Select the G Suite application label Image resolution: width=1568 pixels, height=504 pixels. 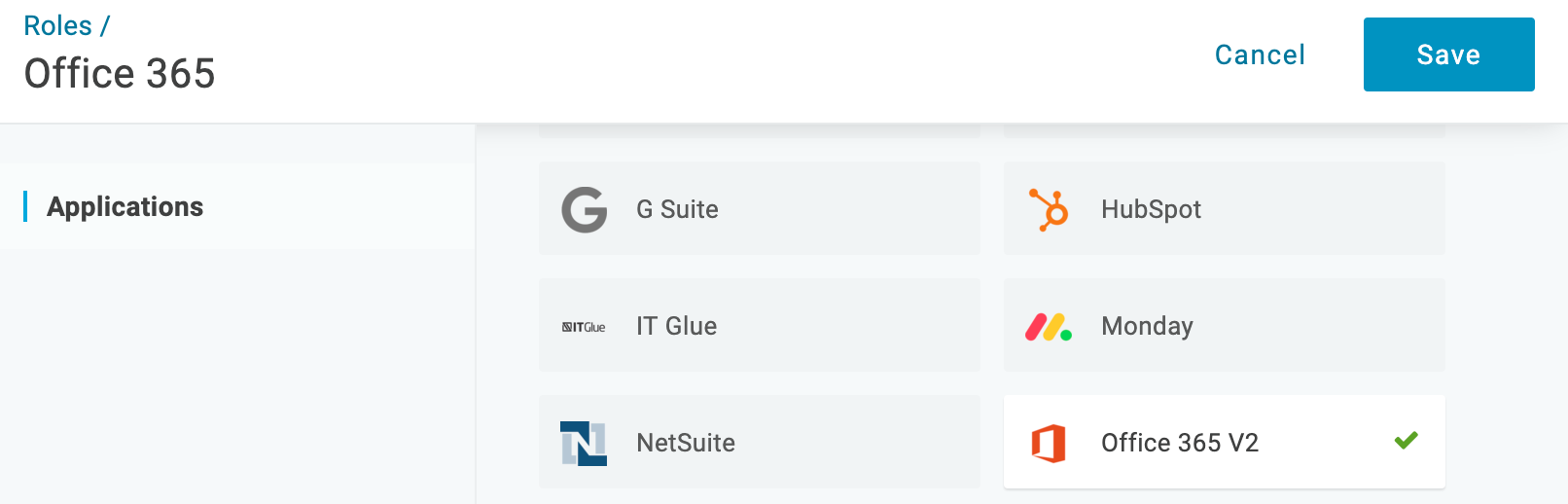click(x=677, y=209)
